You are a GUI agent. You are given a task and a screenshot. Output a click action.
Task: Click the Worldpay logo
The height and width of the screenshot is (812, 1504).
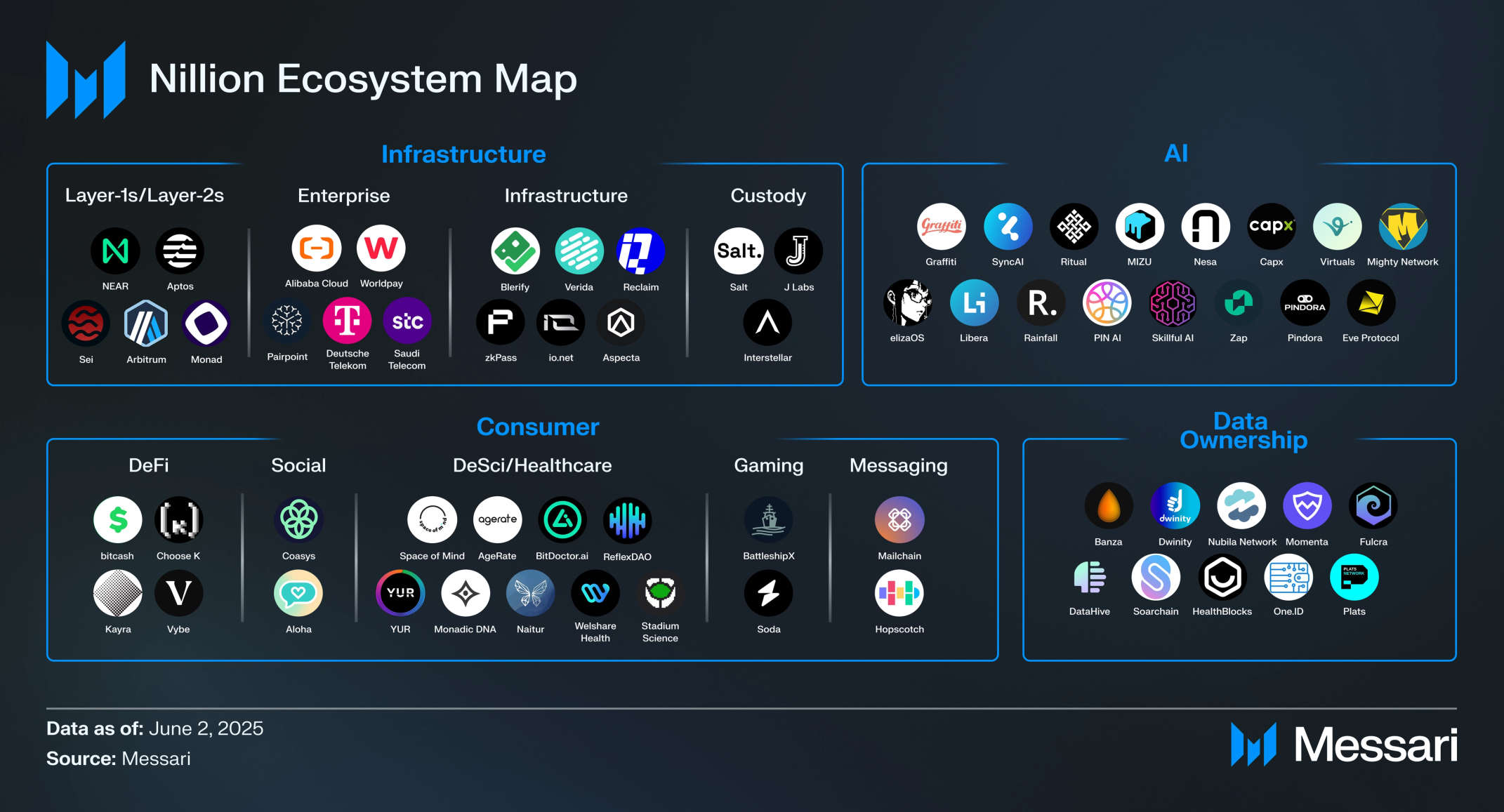point(381,248)
